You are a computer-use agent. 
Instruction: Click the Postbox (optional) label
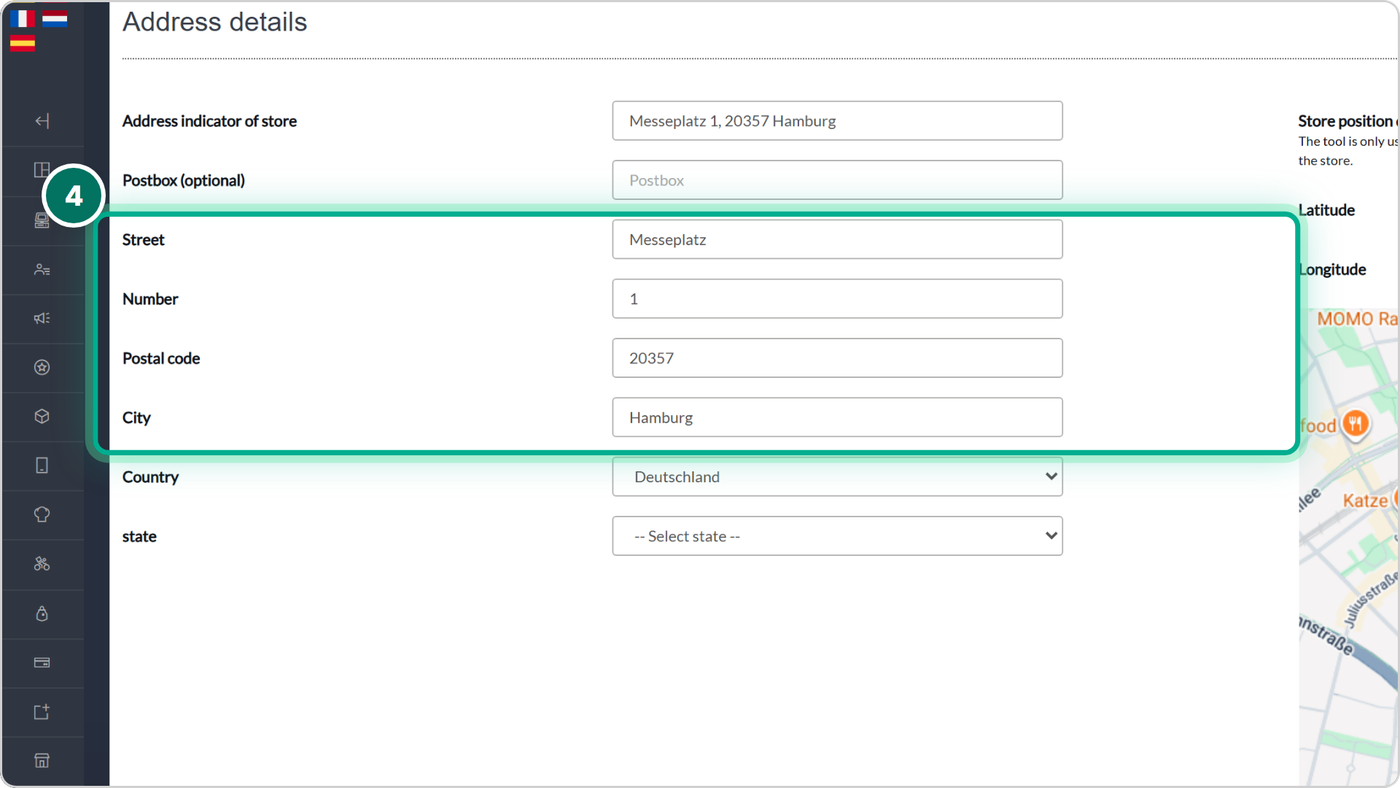tap(184, 180)
